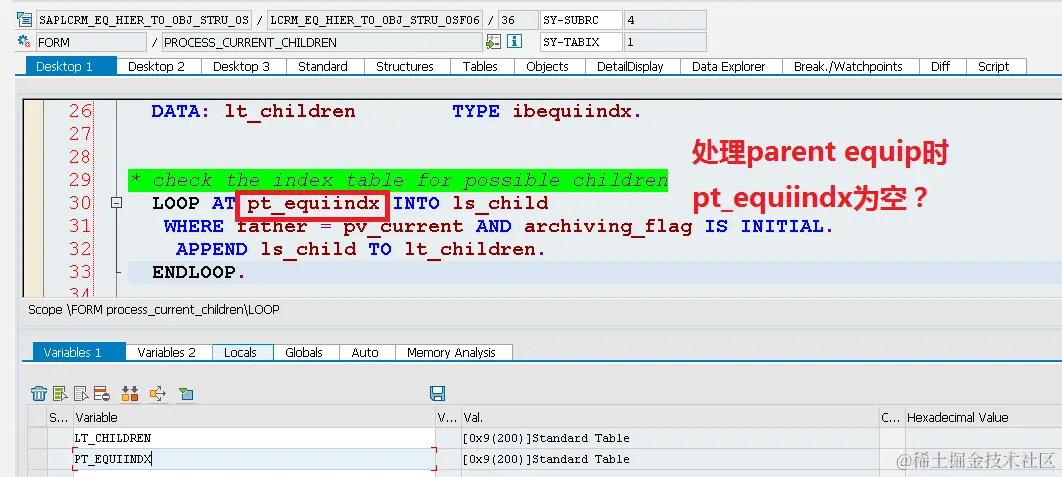Click the gears icon beside FORM field
Viewport: 1062px width, 477px height.
tap(24, 42)
